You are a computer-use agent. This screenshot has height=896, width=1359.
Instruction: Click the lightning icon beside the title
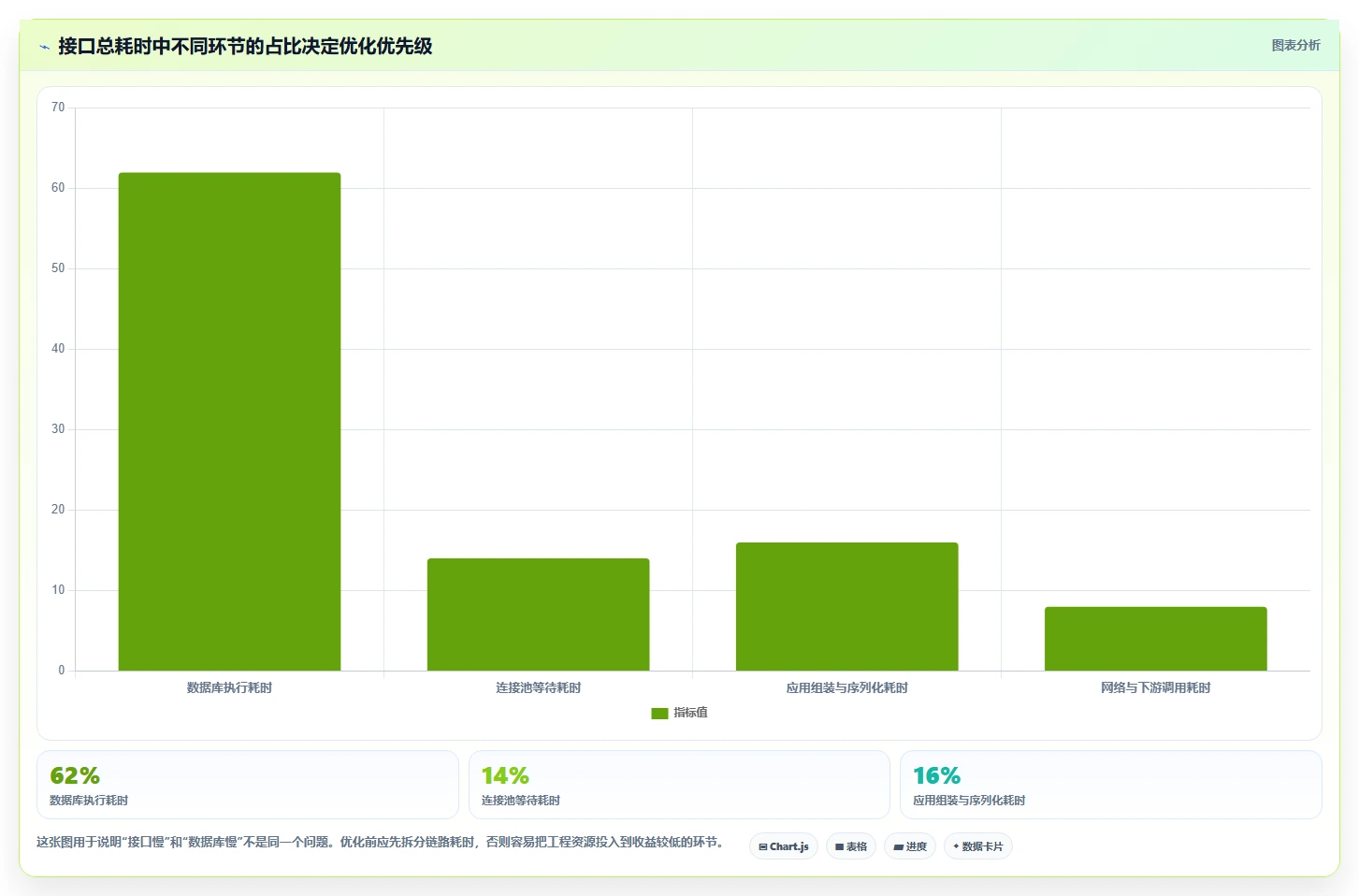pos(44,47)
